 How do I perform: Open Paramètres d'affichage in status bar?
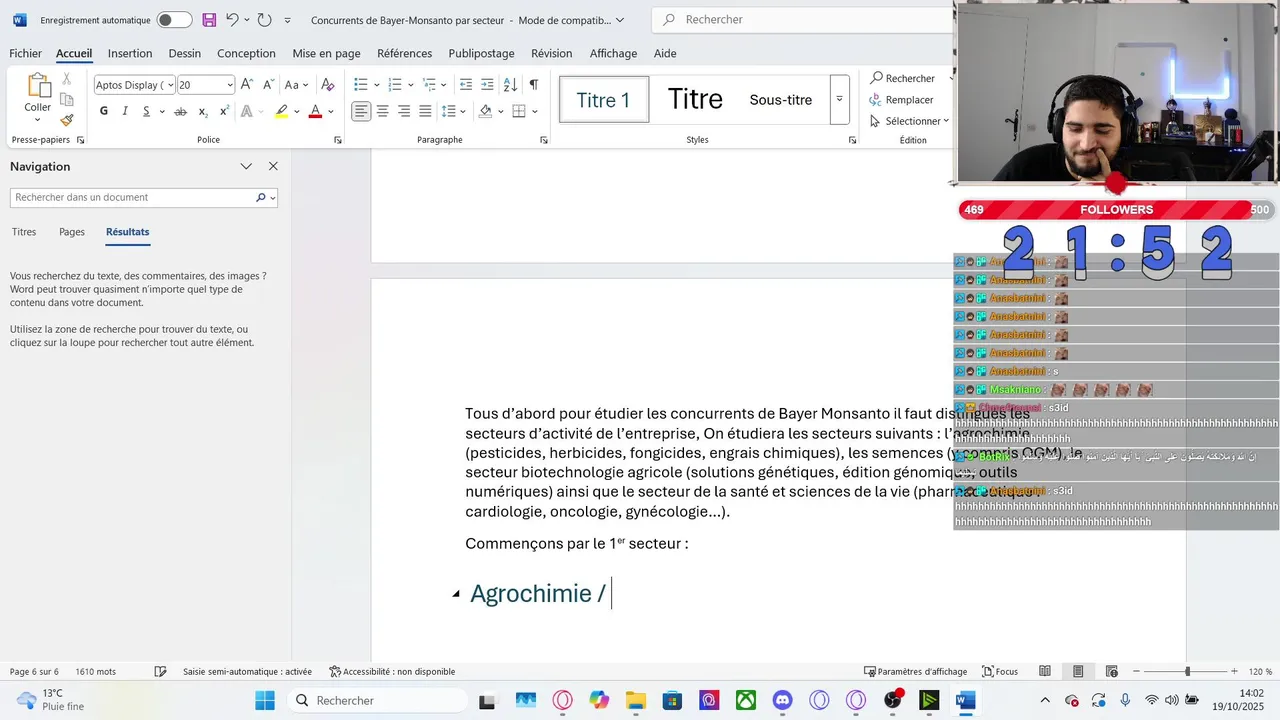[915, 672]
